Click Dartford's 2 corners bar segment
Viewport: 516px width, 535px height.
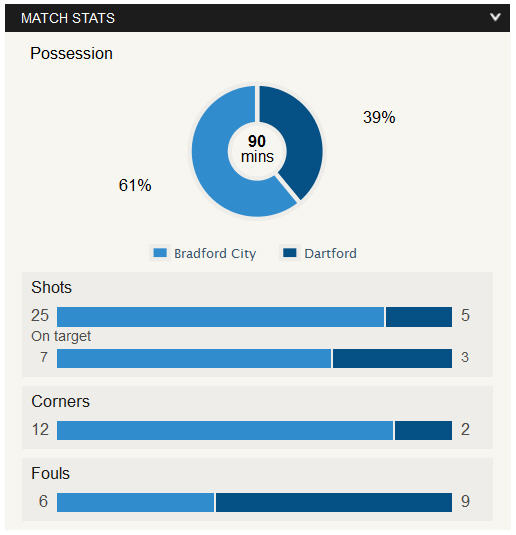click(424, 430)
